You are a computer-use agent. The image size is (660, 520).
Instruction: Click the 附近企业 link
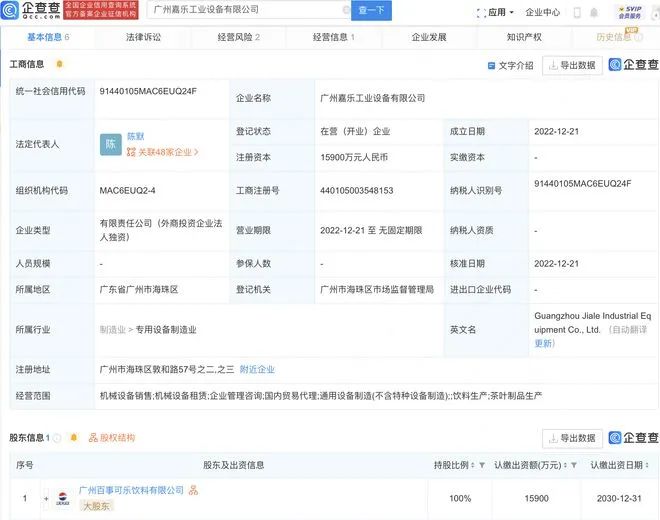point(257,369)
